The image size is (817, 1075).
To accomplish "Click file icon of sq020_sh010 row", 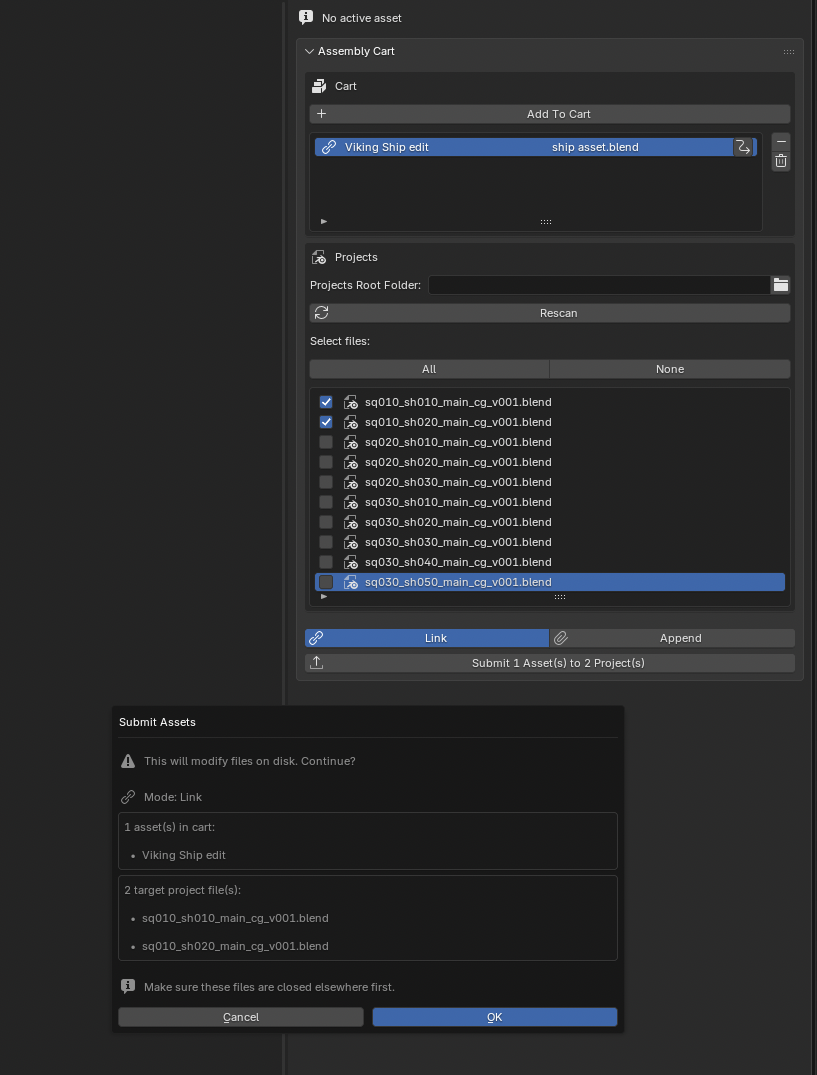I will pyautogui.click(x=351, y=442).
